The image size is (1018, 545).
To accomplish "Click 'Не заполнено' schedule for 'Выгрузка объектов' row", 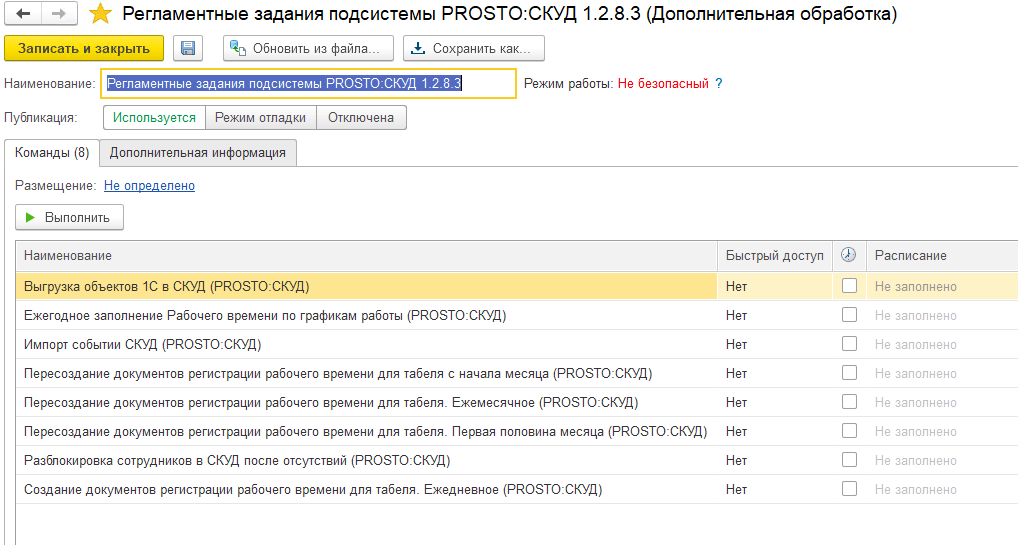I will [915, 286].
